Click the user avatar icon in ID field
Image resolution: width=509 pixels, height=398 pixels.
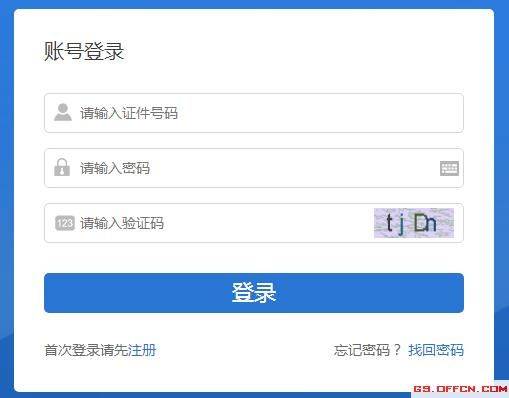pos(63,112)
